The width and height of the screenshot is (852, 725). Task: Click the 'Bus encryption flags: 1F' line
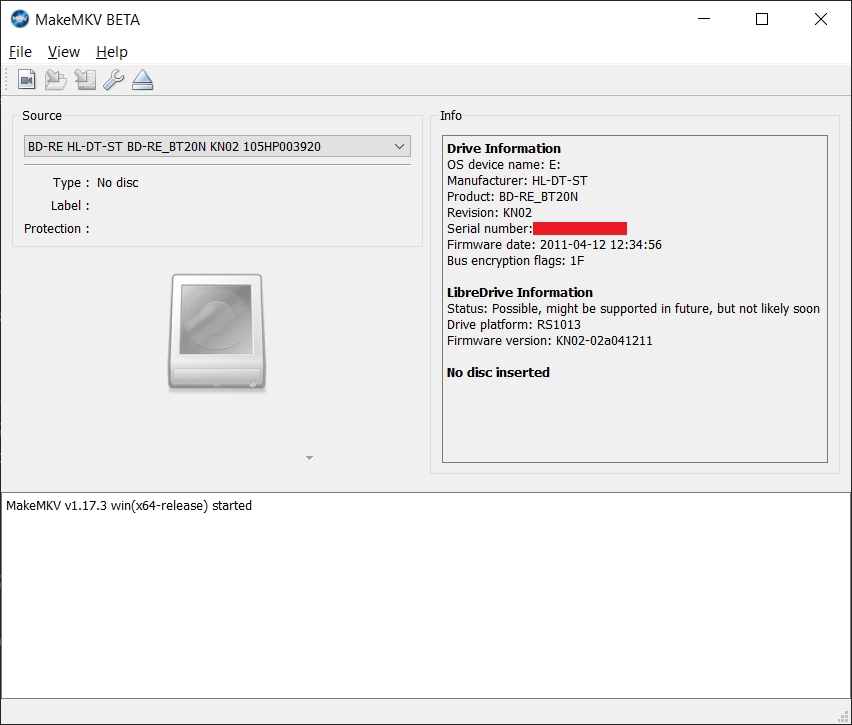pyautogui.click(x=516, y=261)
